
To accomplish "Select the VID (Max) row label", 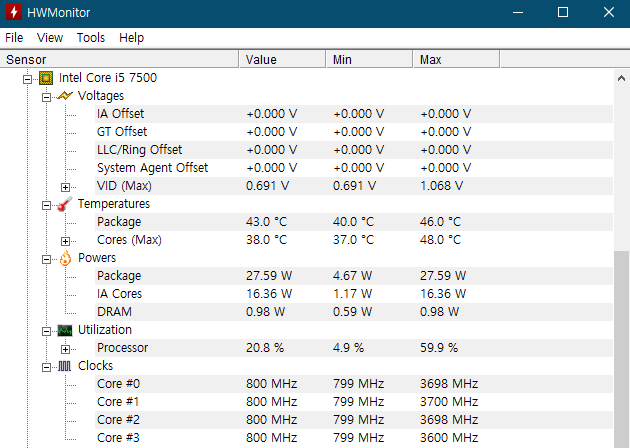I will pyautogui.click(x=125, y=186).
